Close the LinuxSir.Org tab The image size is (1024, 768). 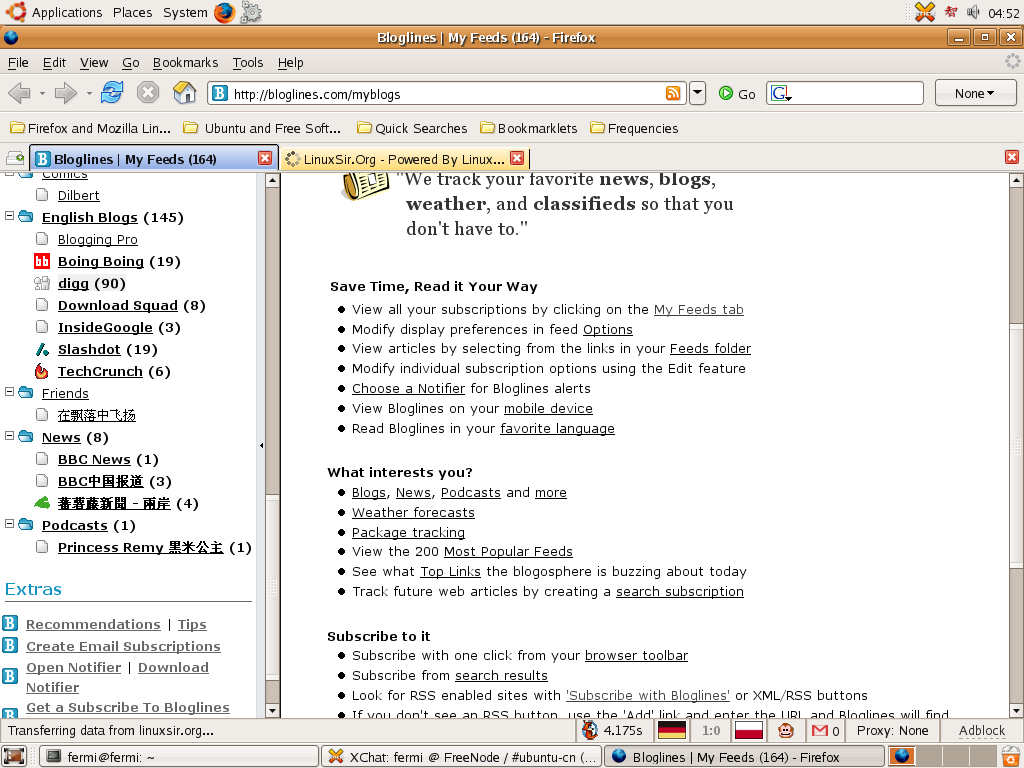[517, 158]
